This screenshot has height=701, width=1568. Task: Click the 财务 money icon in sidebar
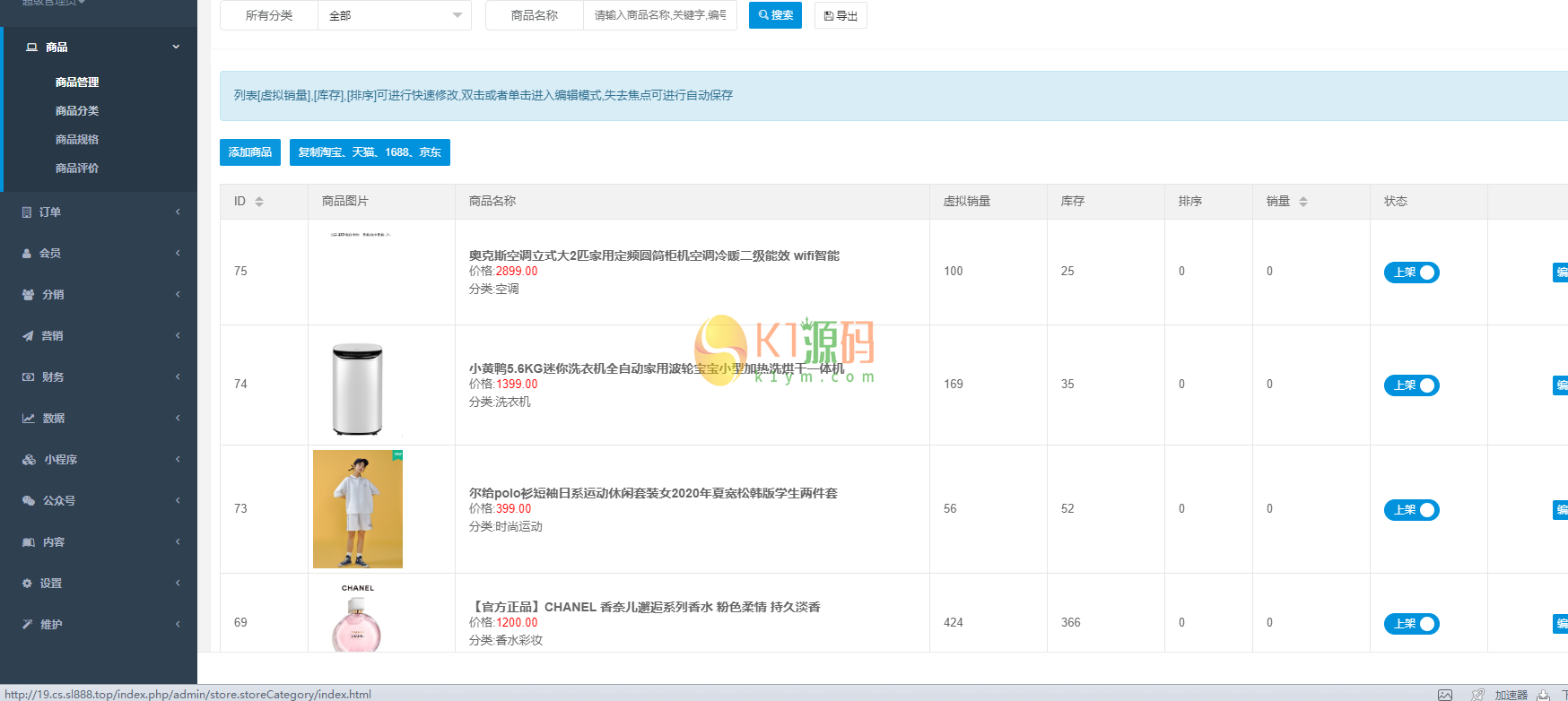[28, 377]
